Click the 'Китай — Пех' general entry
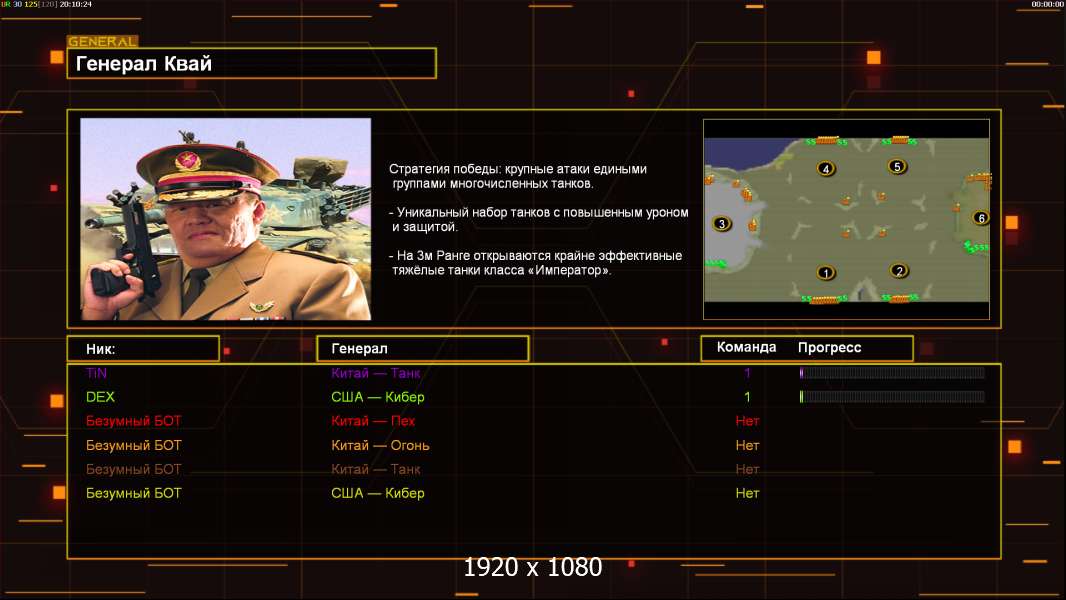 click(373, 421)
